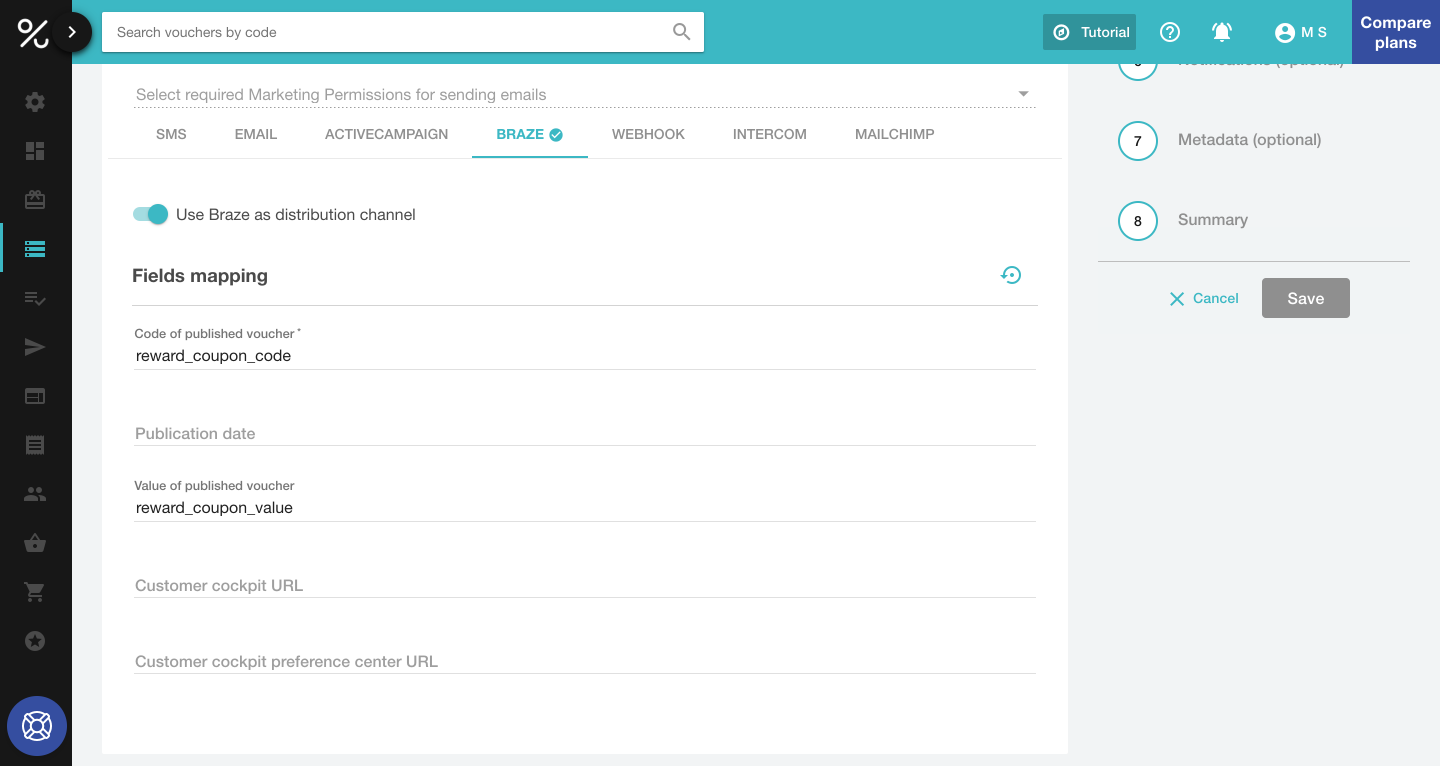Open distributions paper plane sidebar icon
The image size is (1440, 766).
[35, 347]
